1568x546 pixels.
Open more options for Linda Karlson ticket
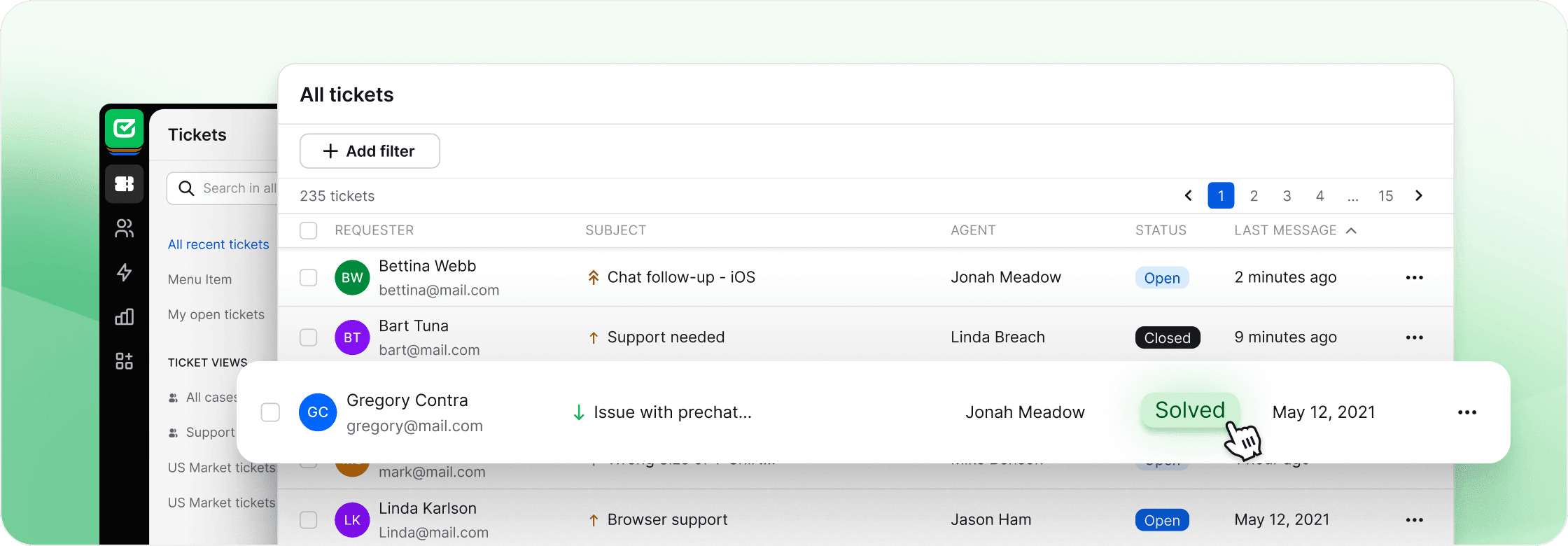[x=1415, y=520]
